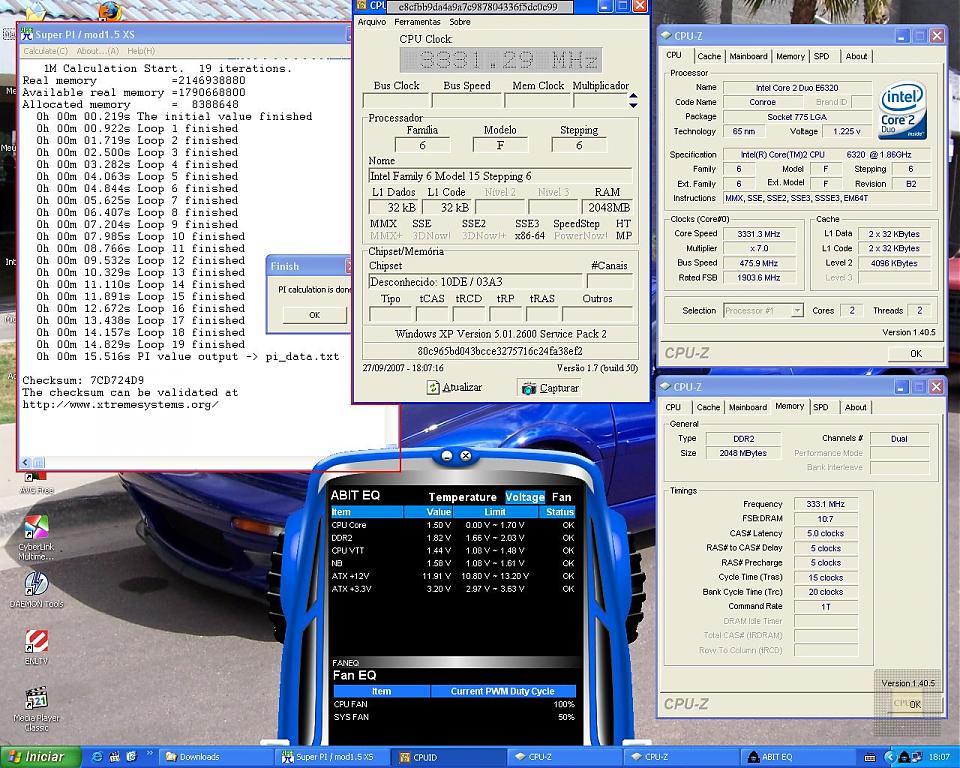
Task: Click the upper CPU-Z title bar icon
Action: point(666,36)
